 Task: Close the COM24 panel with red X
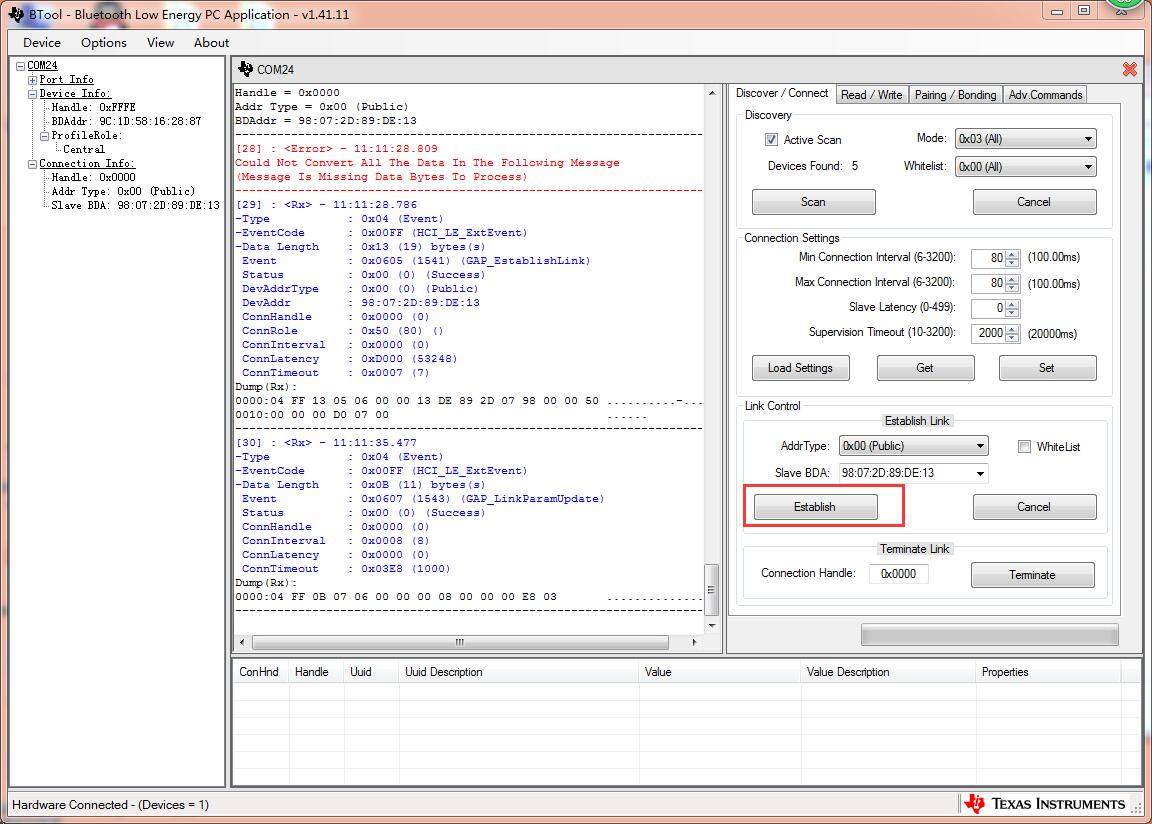[1130, 70]
